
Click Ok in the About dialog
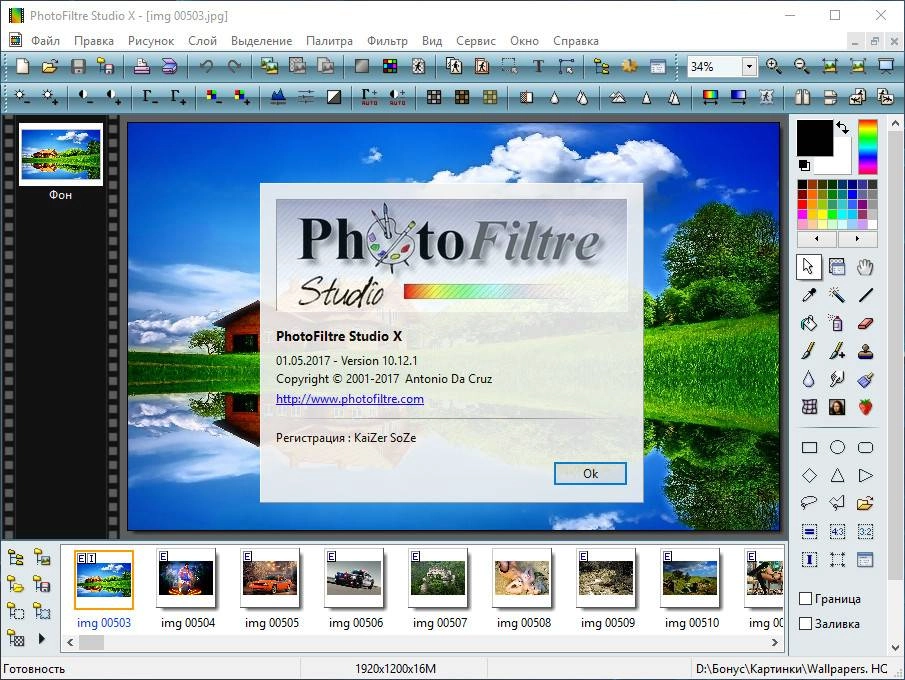(x=590, y=474)
